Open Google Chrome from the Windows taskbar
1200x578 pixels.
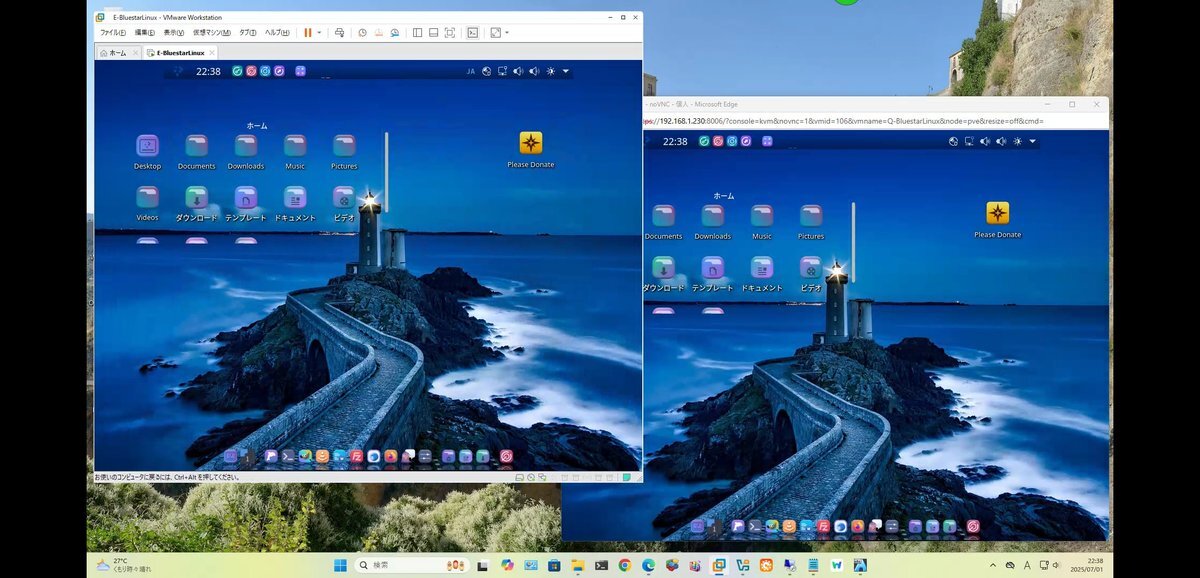coord(625,565)
